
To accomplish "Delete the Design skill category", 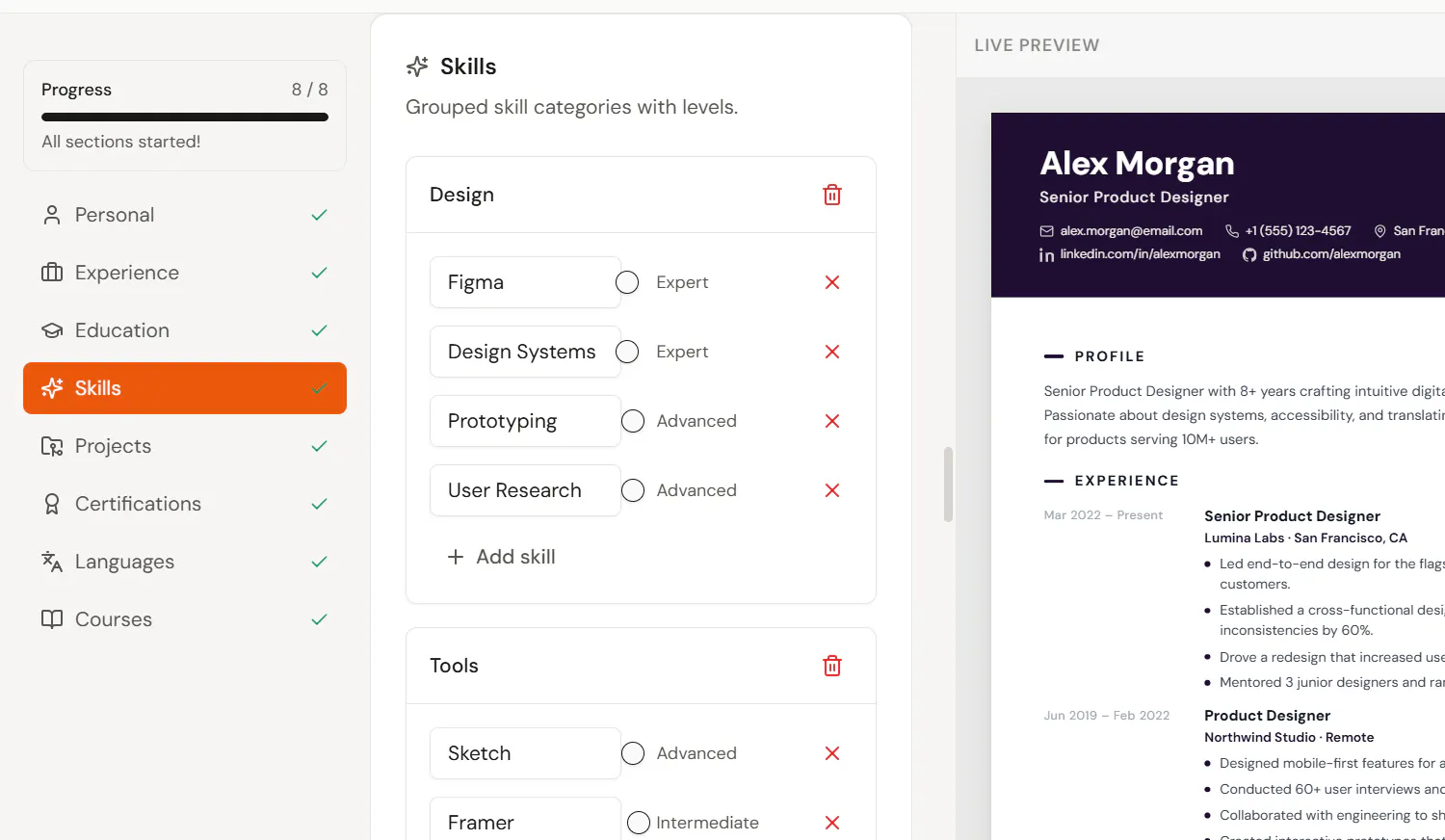I will [x=832, y=195].
